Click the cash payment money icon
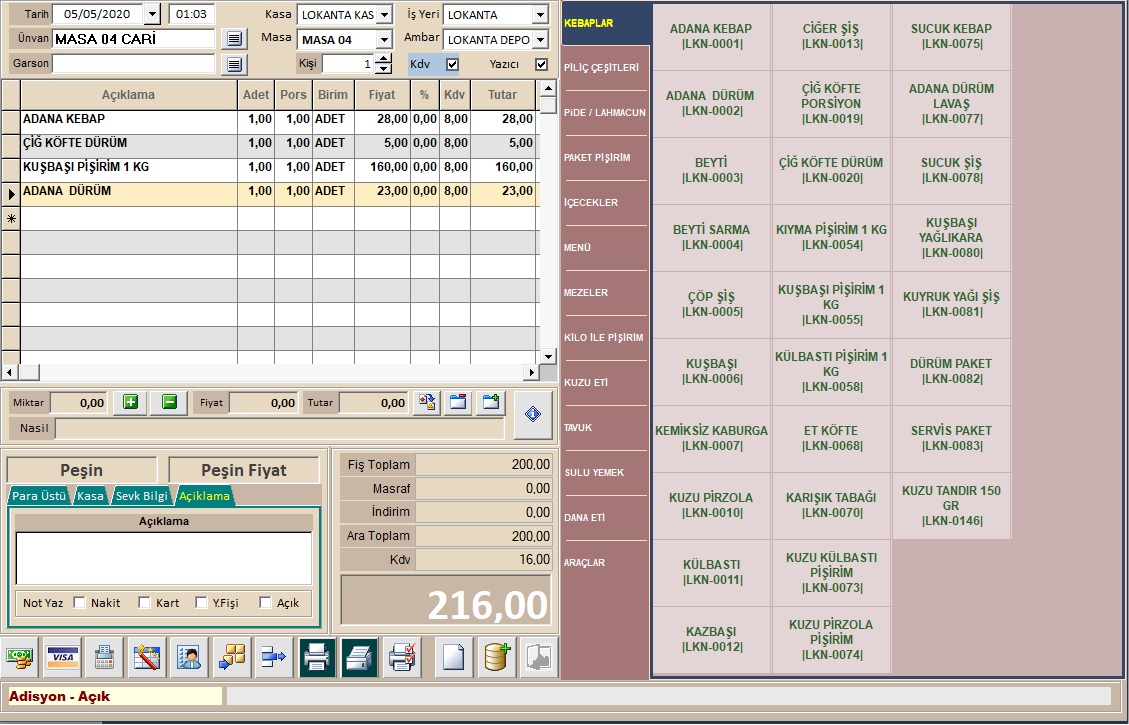This screenshot has height=725, width=1129. point(20,657)
